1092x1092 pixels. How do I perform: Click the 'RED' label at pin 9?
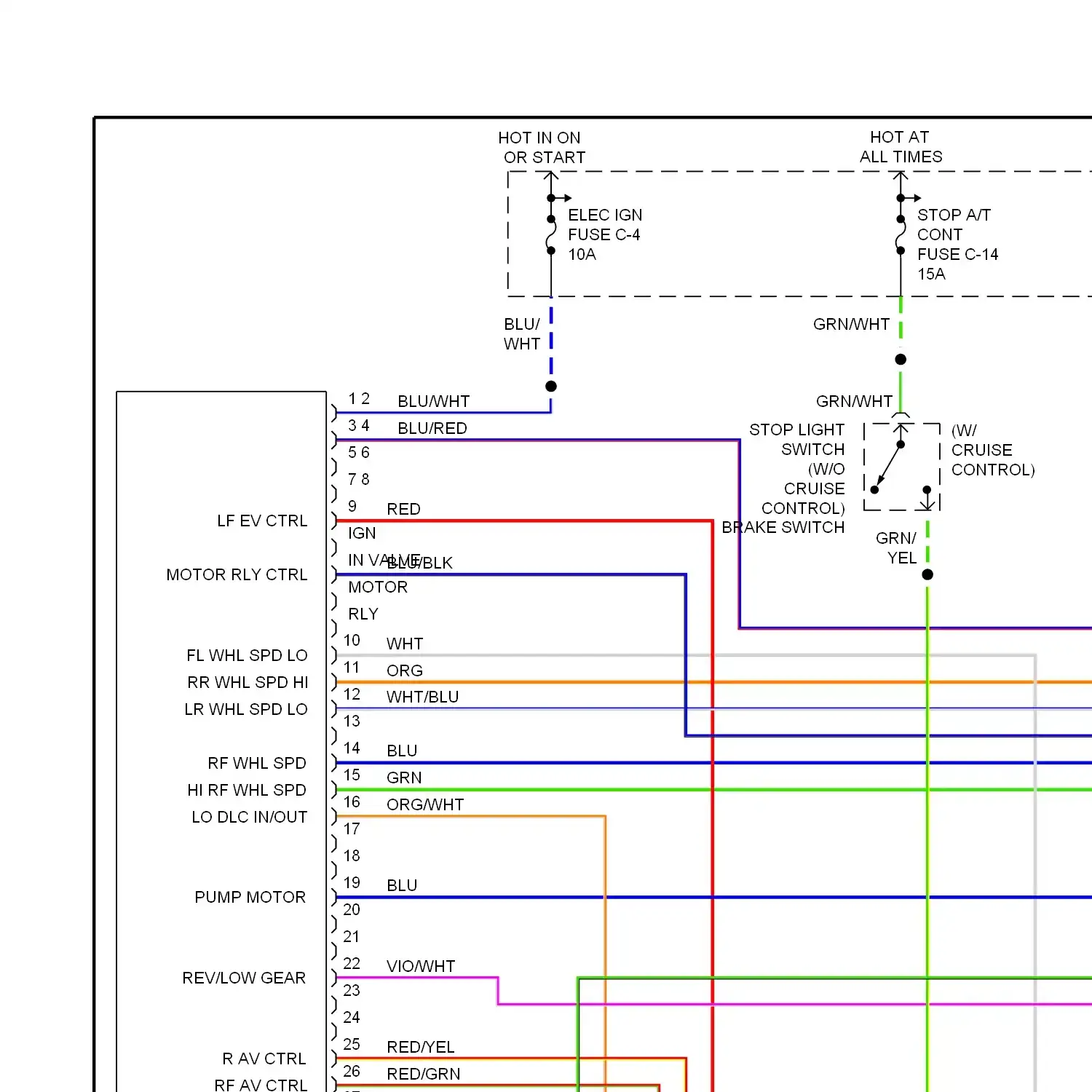pyautogui.click(x=403, y=510)
